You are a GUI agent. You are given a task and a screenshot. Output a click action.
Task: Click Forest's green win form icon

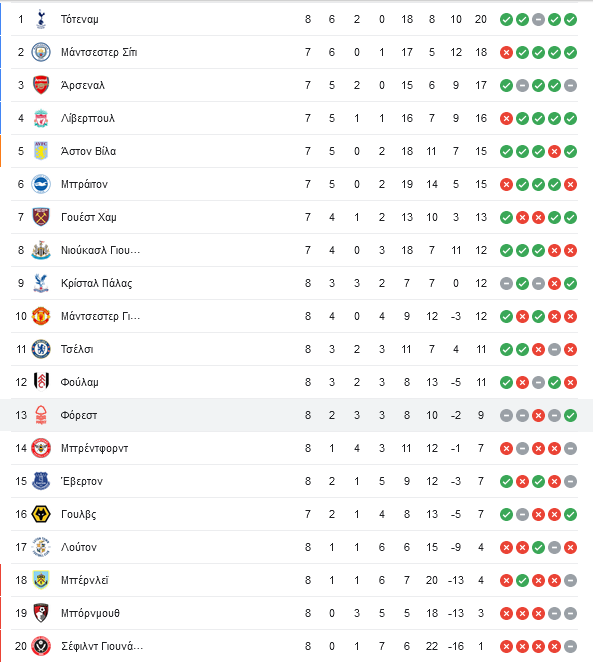pos(571,416)
